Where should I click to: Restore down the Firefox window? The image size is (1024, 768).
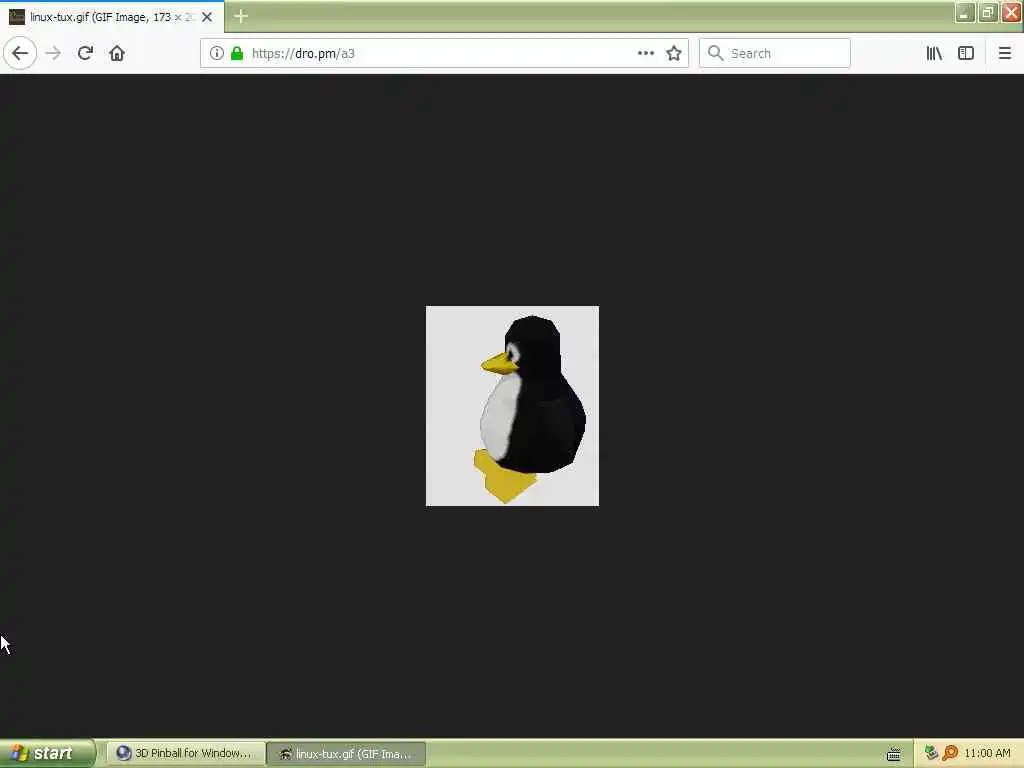pos(987,12)
